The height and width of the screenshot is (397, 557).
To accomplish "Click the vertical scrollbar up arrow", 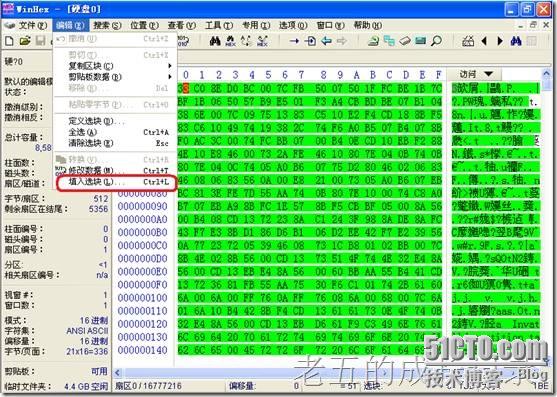I will click(547, 74).
